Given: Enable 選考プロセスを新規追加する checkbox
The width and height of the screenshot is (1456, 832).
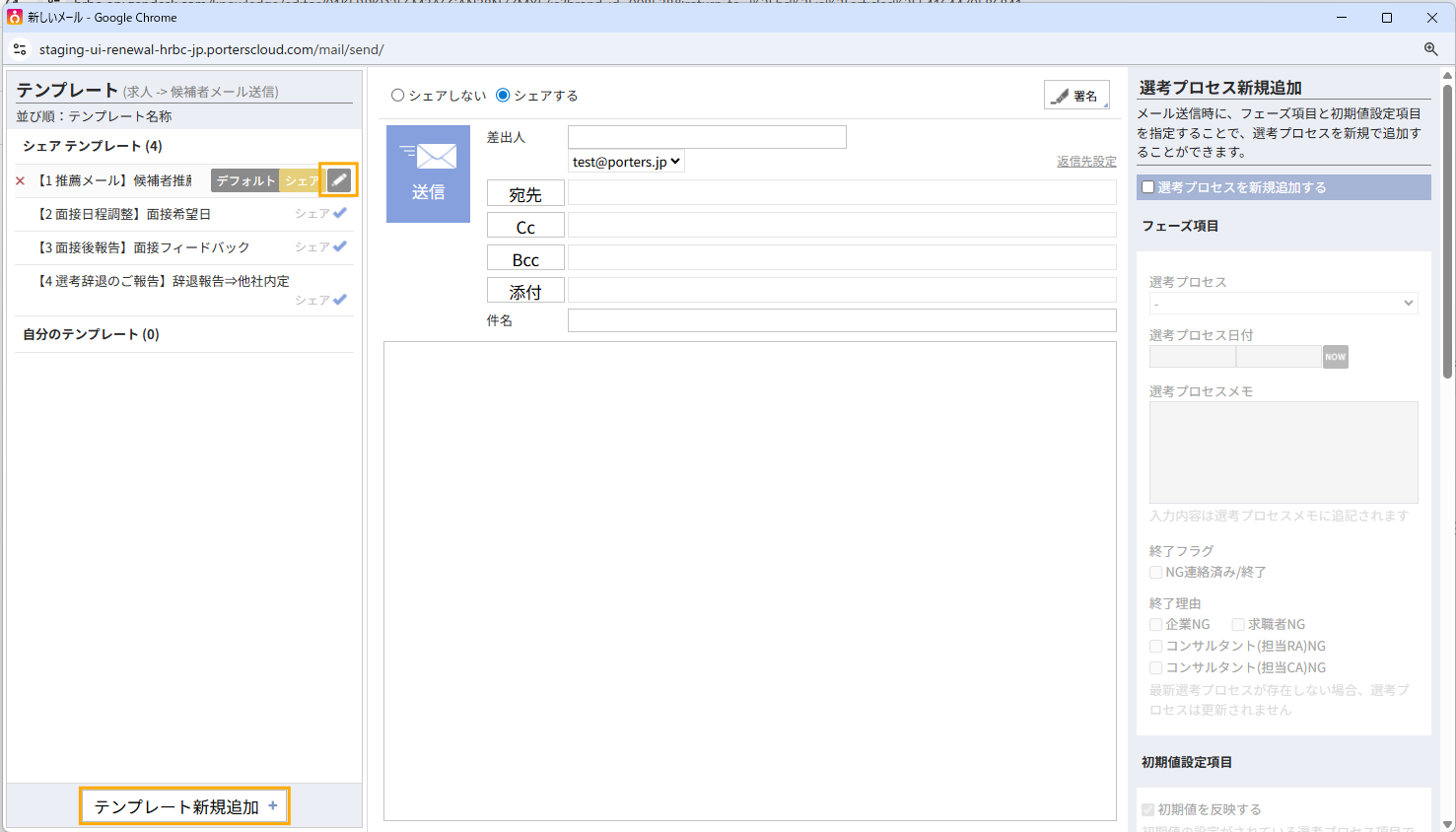Looking at the screenshot, I should click(x=1148, y=187).
